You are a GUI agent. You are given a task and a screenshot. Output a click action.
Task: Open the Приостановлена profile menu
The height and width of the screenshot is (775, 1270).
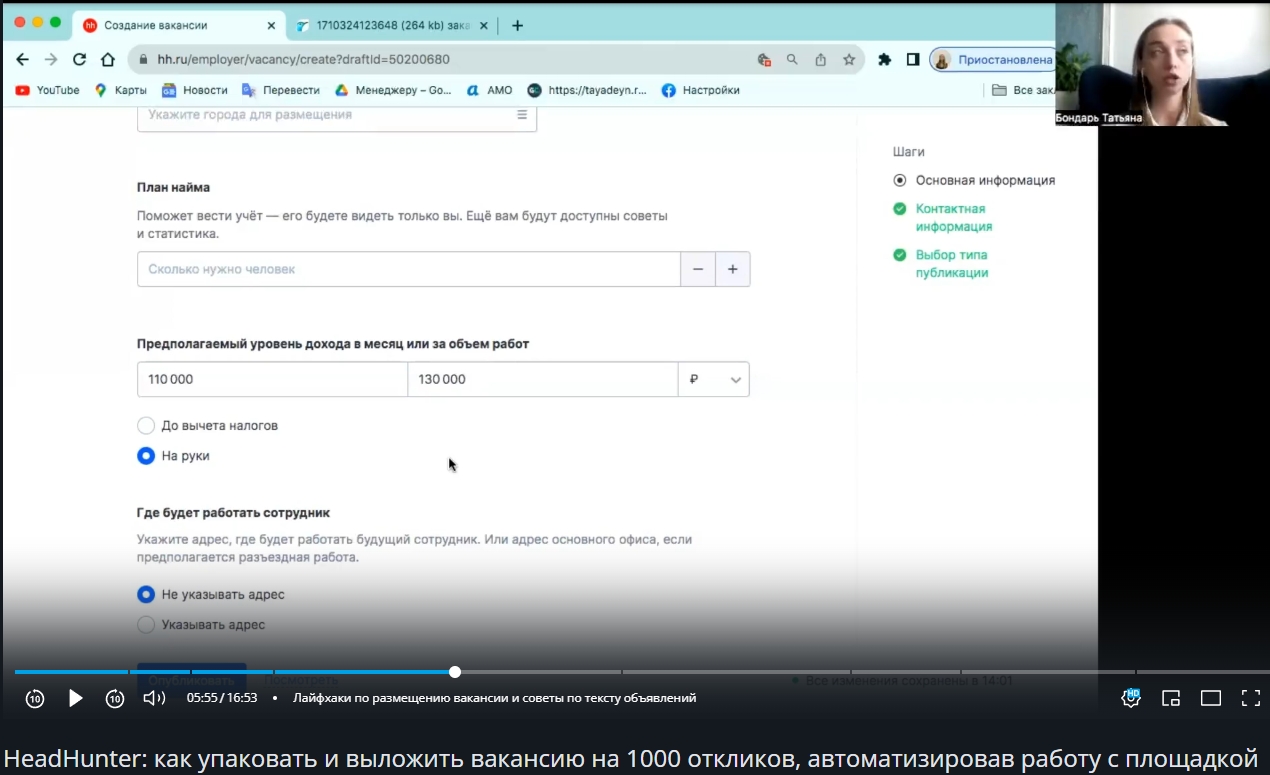click(992, 60)
